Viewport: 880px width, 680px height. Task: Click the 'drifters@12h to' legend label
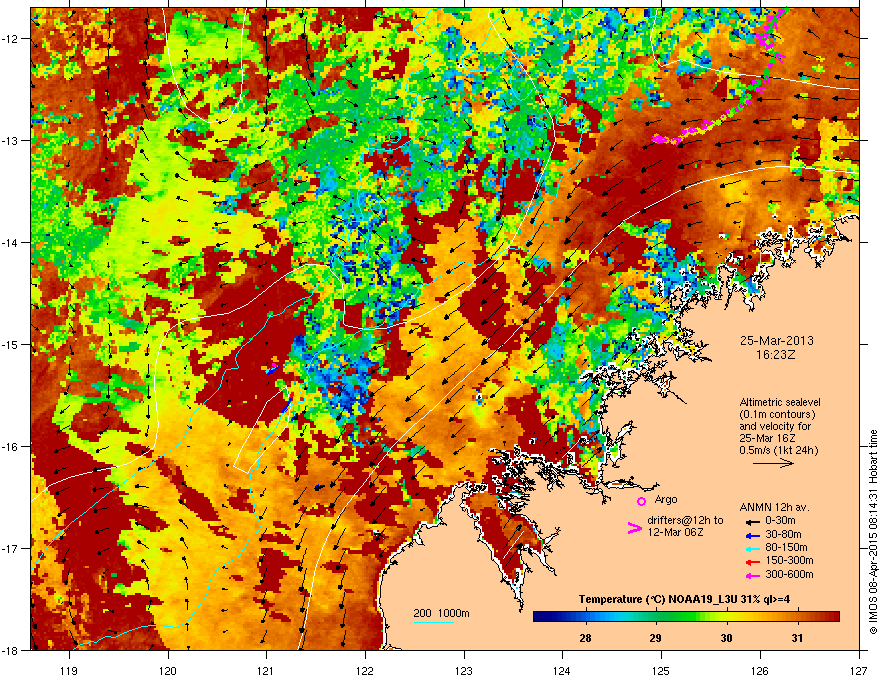[x=685, y=520]
